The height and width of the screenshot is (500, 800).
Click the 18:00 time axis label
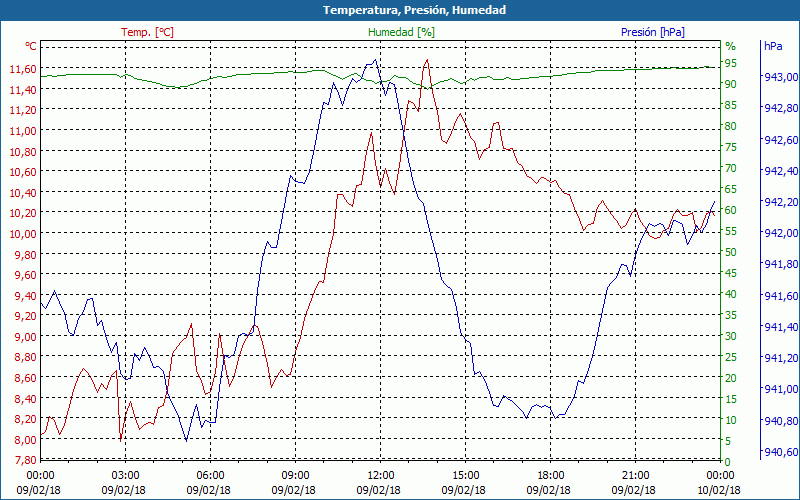point(551,476)
